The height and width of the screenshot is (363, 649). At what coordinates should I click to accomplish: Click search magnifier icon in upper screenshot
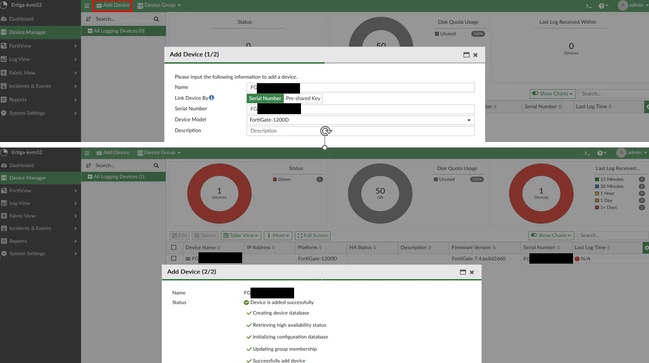pyautogui.click(x=156, y=19)
